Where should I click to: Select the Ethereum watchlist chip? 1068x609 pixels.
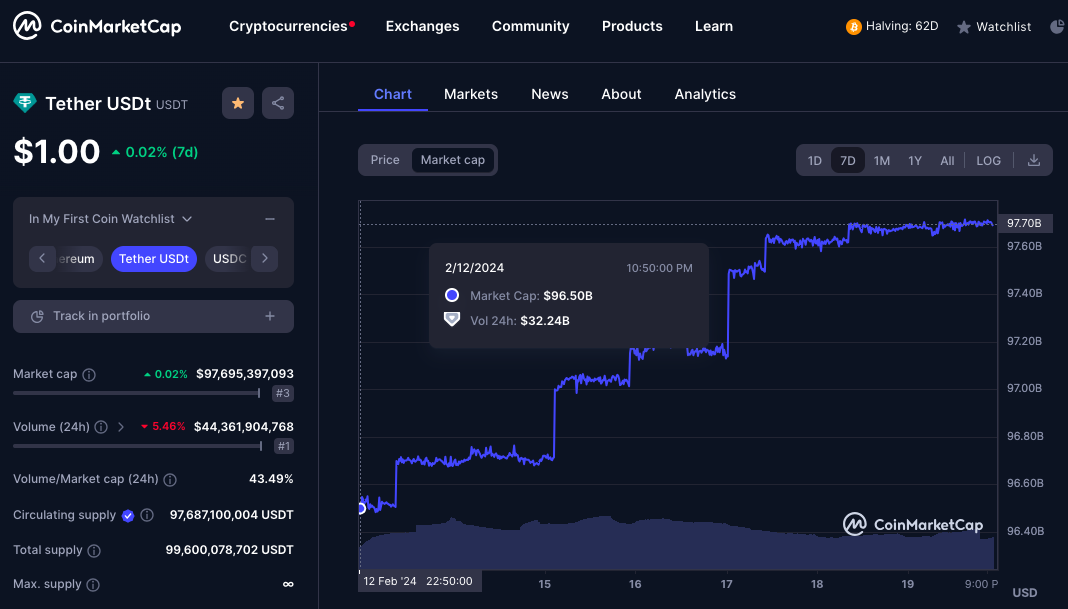coord(78,259)
